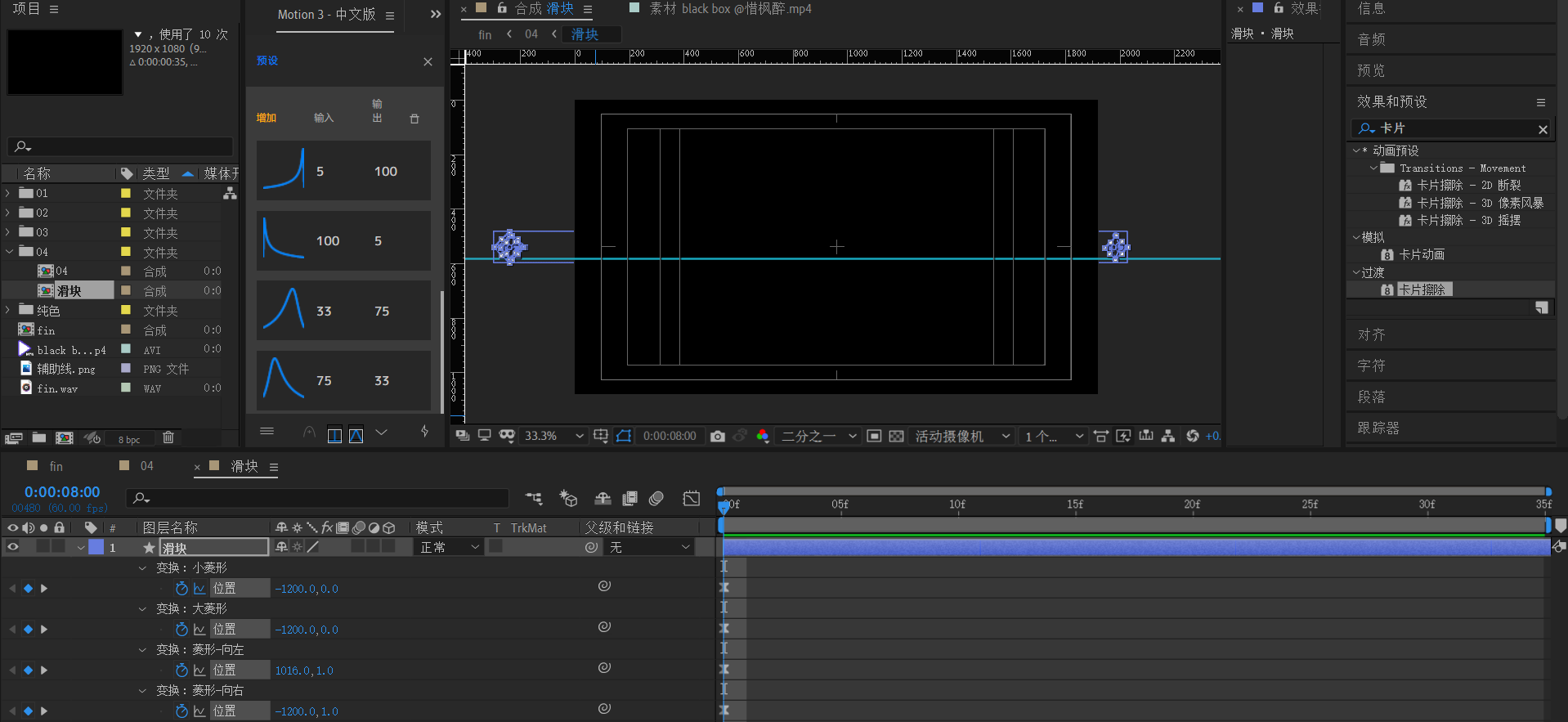
Task: Open blending mode dropdown showing 正常
Action: (x=450, y=547)
